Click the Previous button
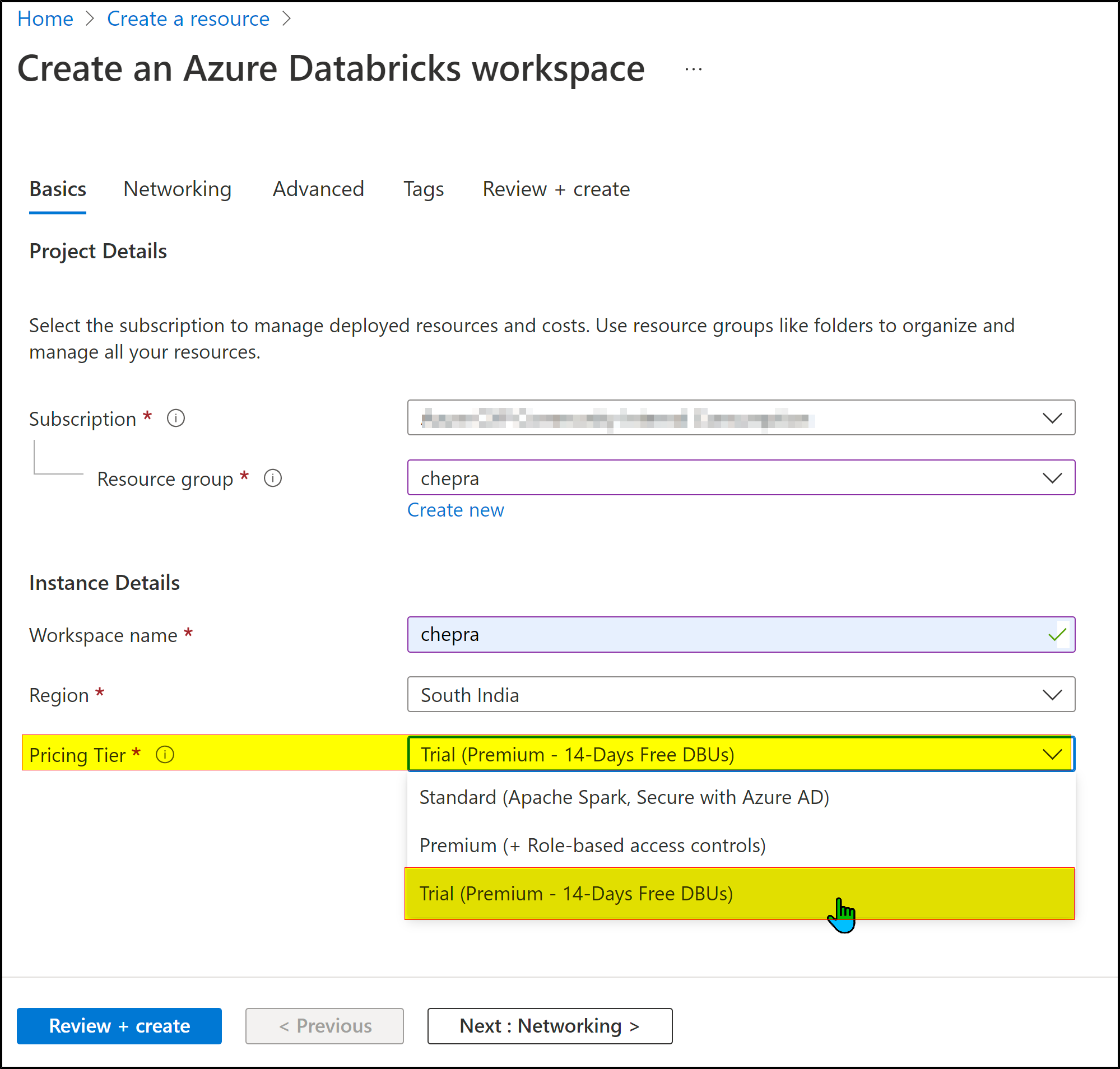 tap(324, 1026)
